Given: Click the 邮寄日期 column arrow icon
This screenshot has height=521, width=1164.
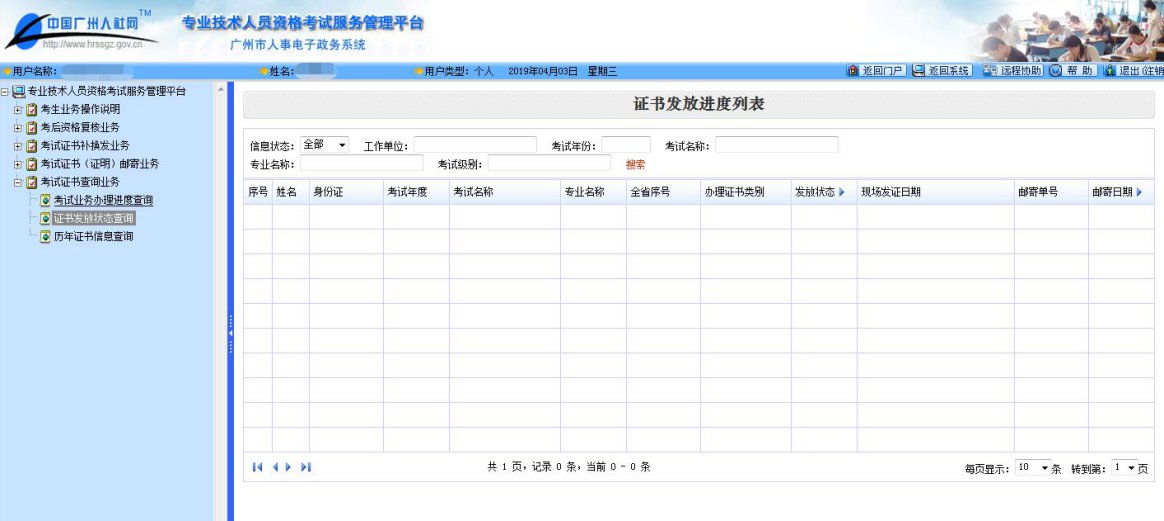Looking at the screenshot, I should (1139, 192).
